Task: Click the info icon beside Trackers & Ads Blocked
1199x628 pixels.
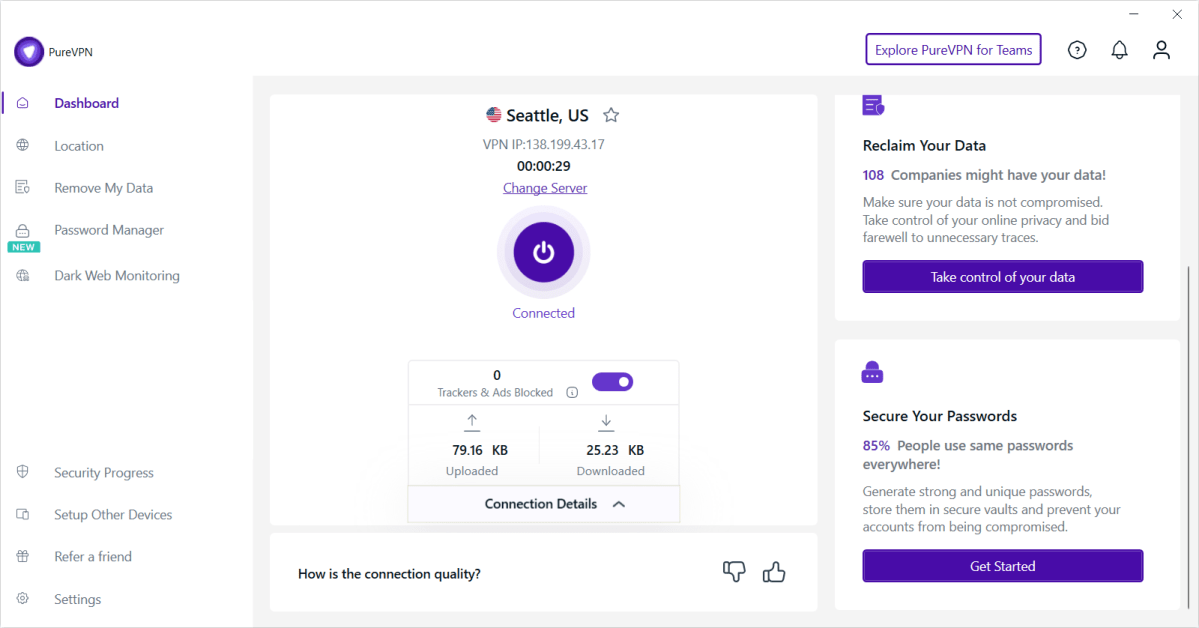Action: tap(572, 392)
